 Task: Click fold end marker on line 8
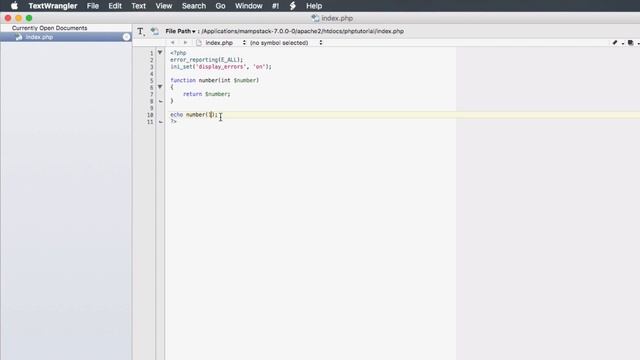[x=160, y=101]
